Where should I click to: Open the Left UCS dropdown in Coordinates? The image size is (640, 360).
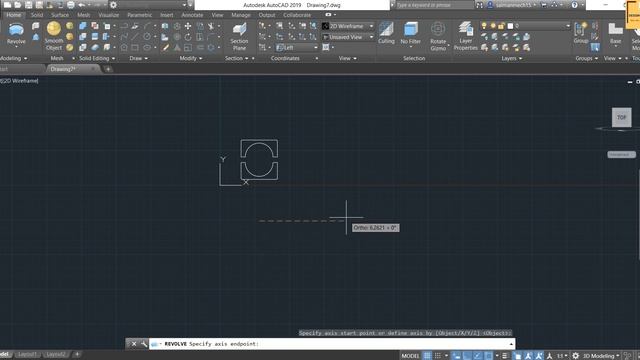297,47
